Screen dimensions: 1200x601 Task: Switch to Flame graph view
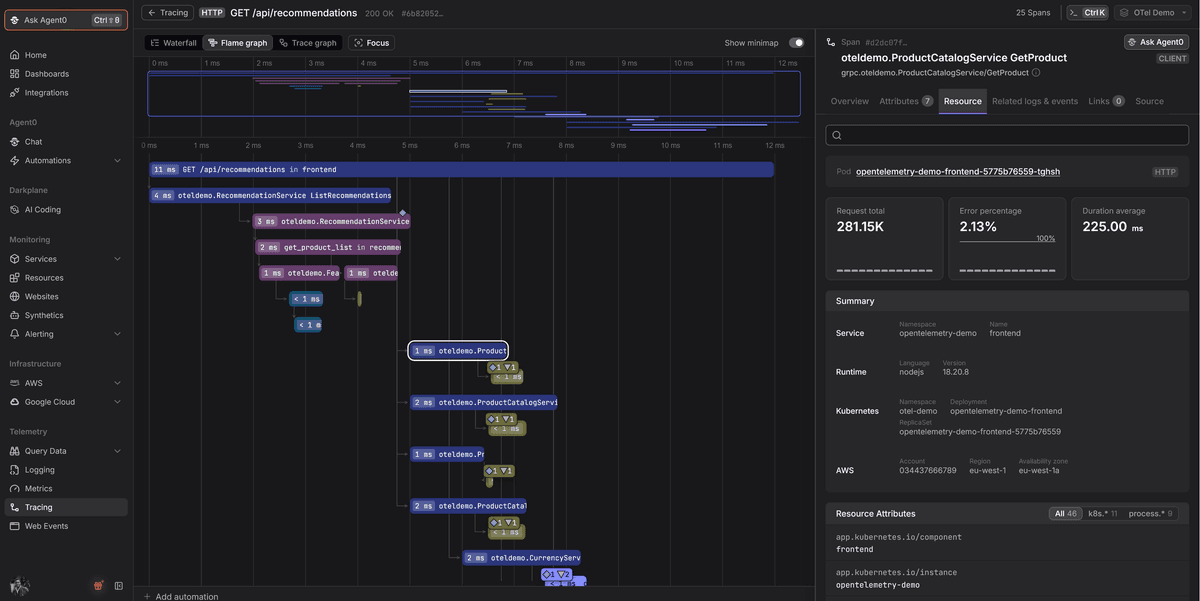pos(238,43)
